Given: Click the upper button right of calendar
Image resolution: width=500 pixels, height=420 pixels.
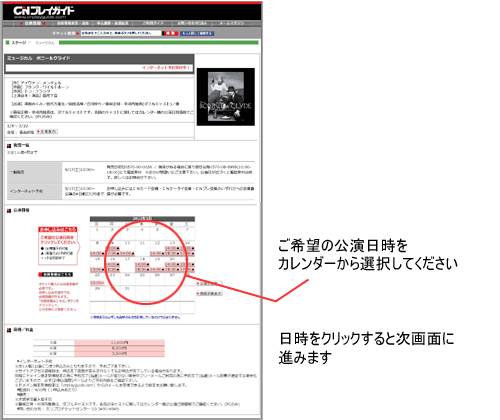Looking at the screenshot, I should (209, 283).
